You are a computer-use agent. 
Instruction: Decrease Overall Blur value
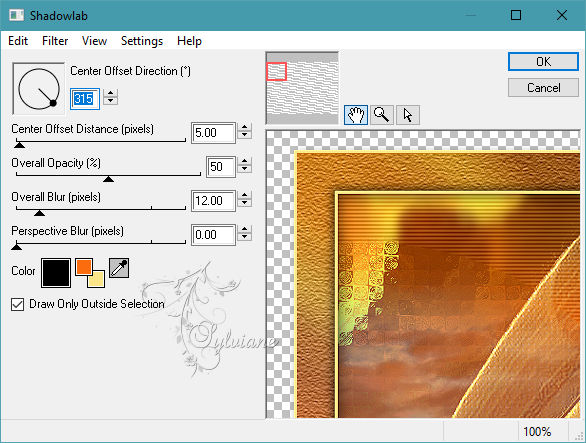pos(244,203)
